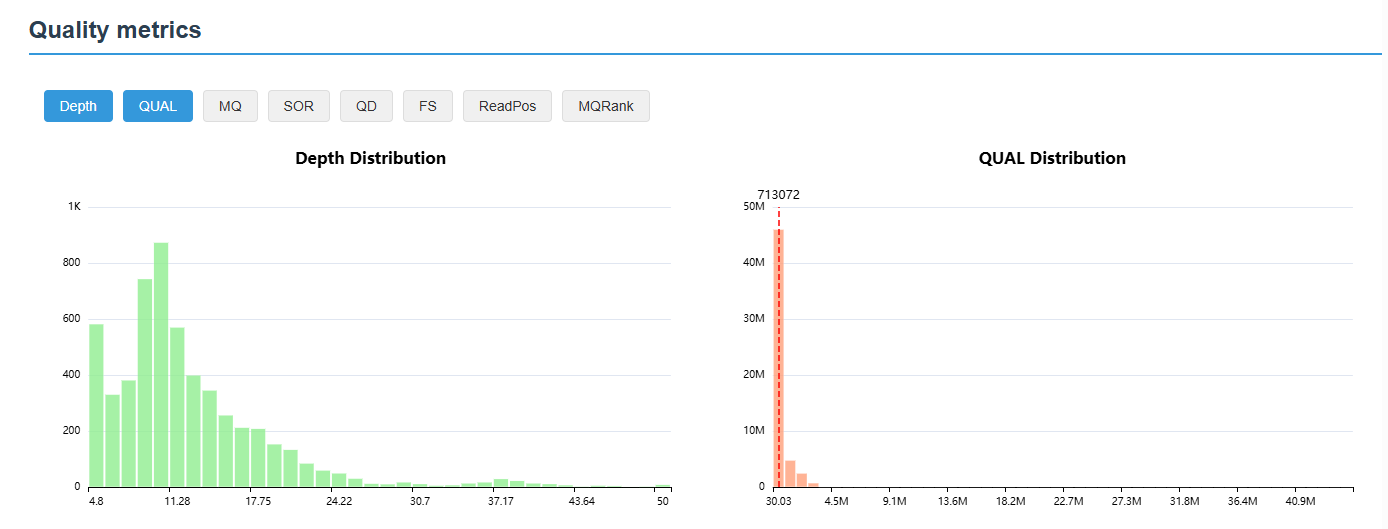Click the Quality metrics section heading

tap(115, 30)
